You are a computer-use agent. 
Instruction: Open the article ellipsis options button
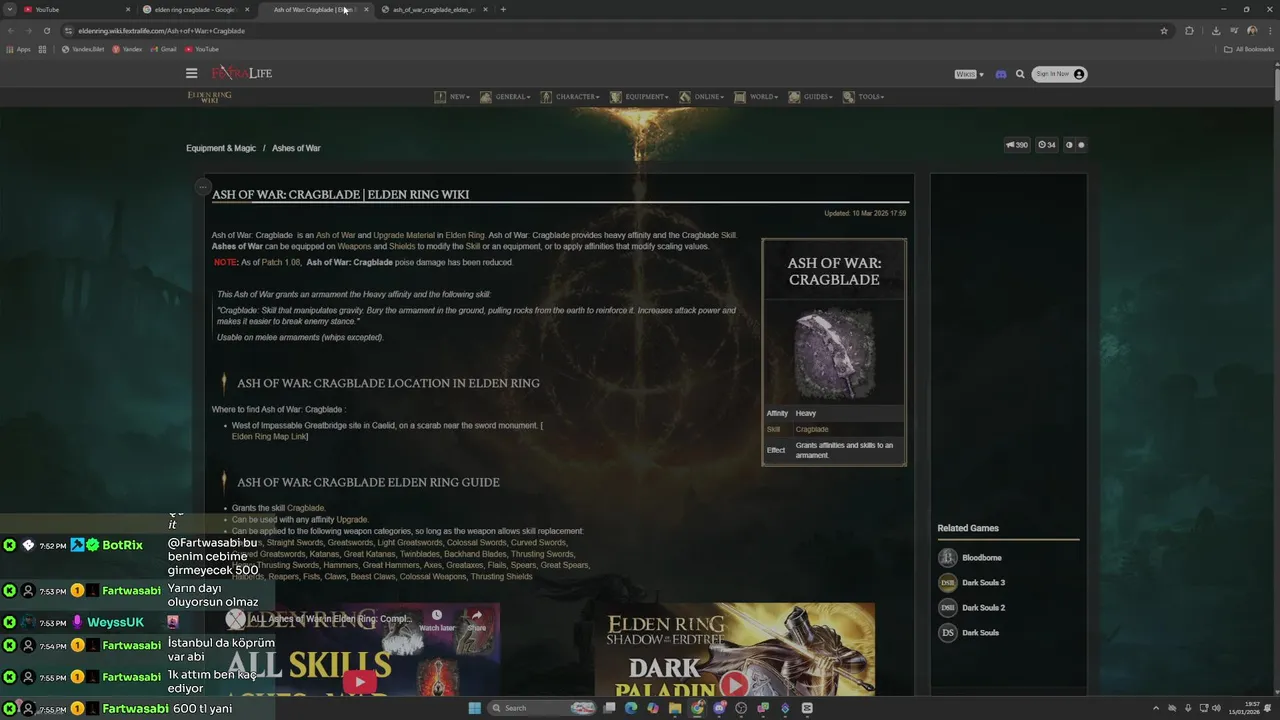(202, 186)
